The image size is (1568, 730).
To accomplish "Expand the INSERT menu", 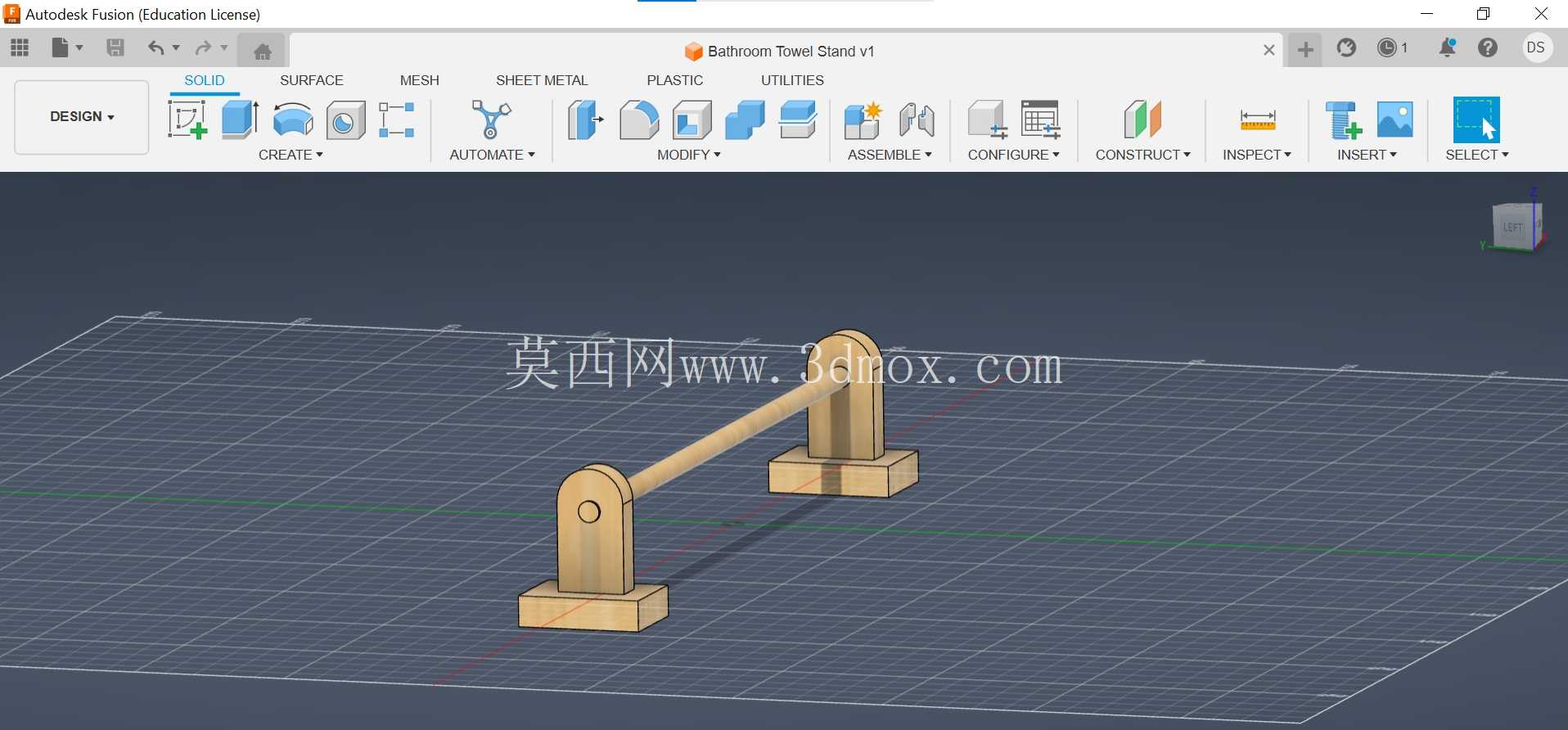I will (1367, 155).
